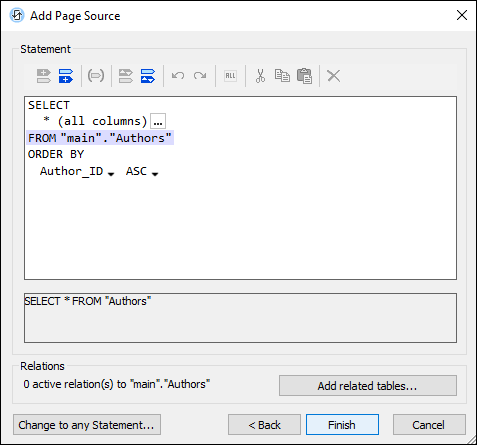Click the parentheses grouping icon

pyautogui.click(x=96, y=76)
